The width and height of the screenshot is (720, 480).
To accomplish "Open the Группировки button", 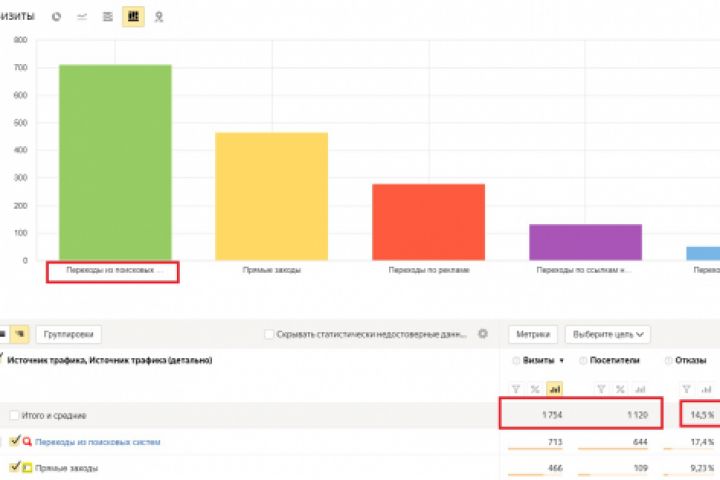I will (x=68, y=334).
